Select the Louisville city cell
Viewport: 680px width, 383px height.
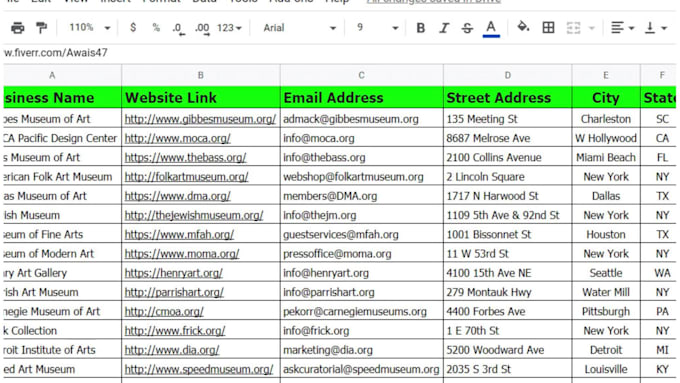click(606, 369)
